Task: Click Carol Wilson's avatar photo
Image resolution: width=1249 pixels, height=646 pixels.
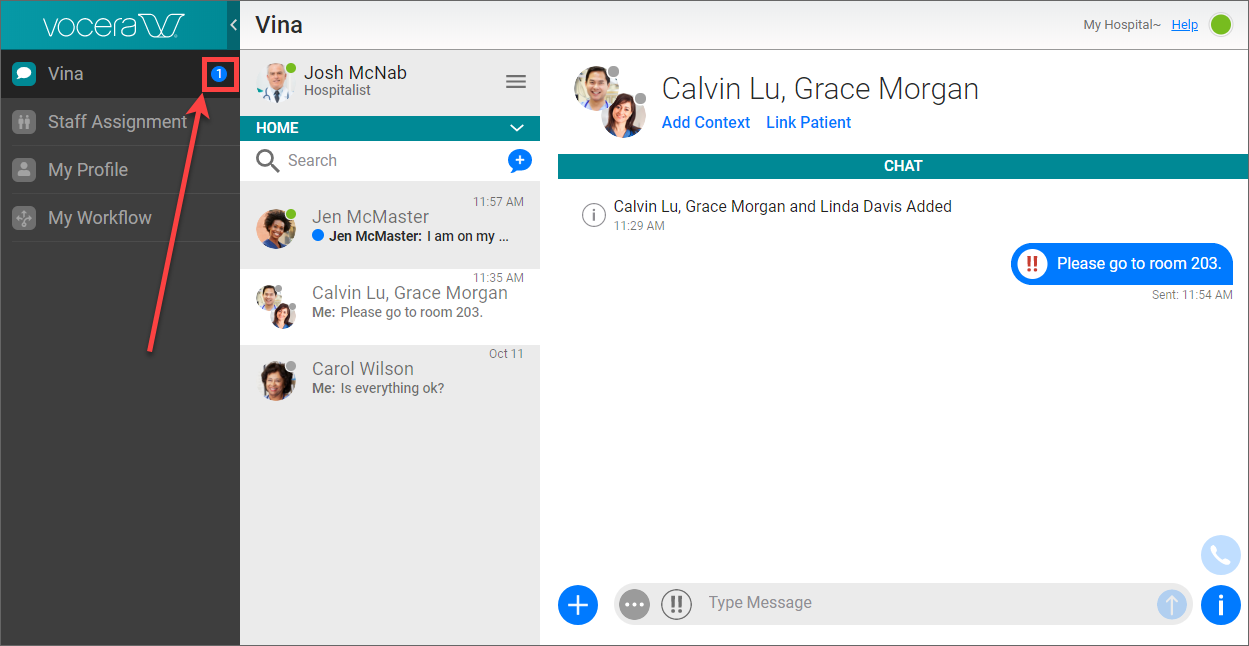Action: point(276,380)
